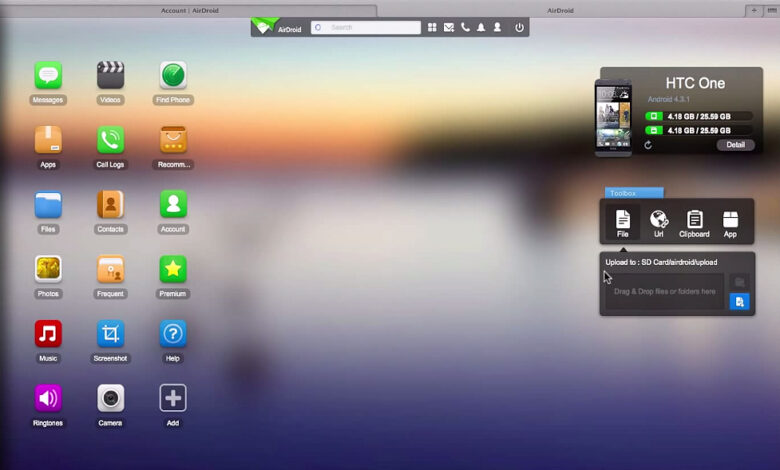This screenshot has width=780, height=470.
Task: Open the Recommended shopping bag icon
Action: point(173,140)
